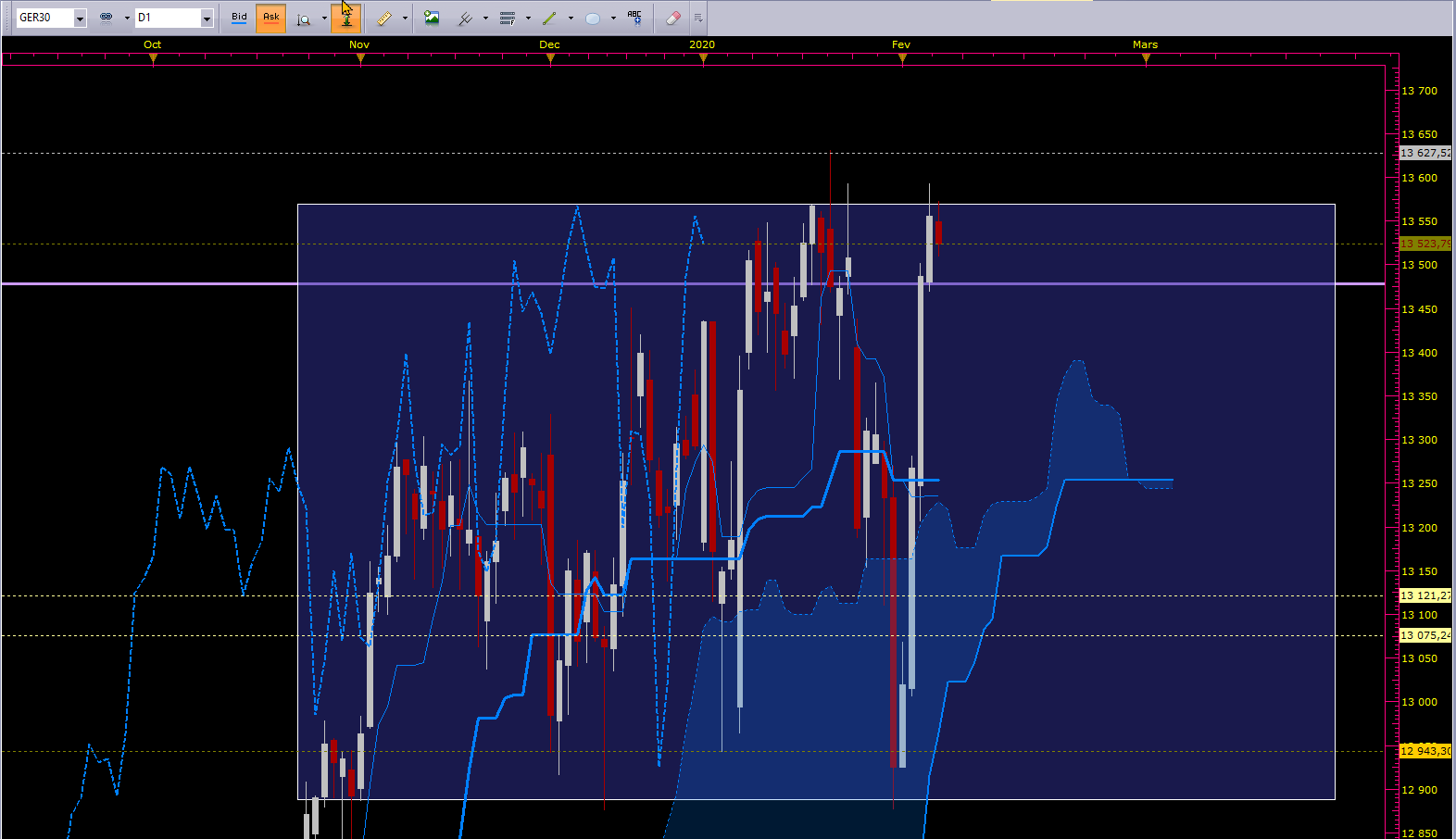Click the 13 627,52 price level tag
The width and height of the screenshot is (1456, 839).
point(1425,153)
